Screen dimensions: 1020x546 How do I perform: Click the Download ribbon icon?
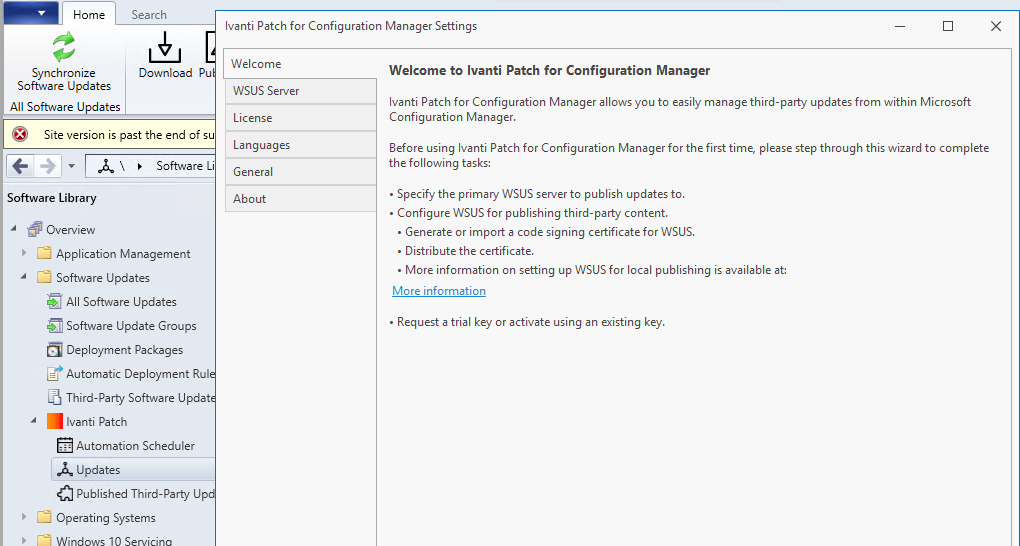coord(165,50)
